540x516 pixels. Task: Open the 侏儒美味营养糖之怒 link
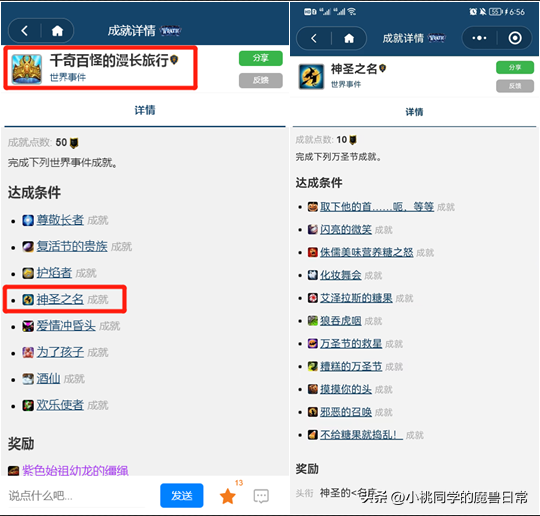click(366, 252)
